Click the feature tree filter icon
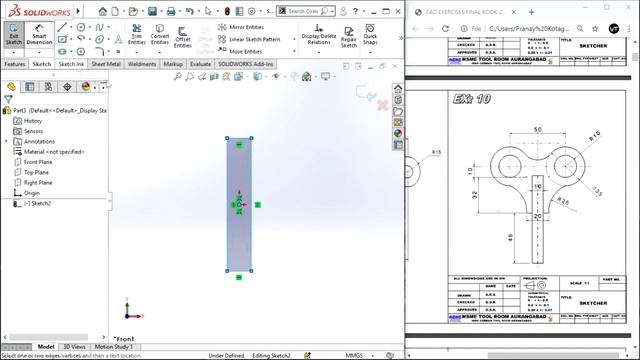 tap(8, 99)
